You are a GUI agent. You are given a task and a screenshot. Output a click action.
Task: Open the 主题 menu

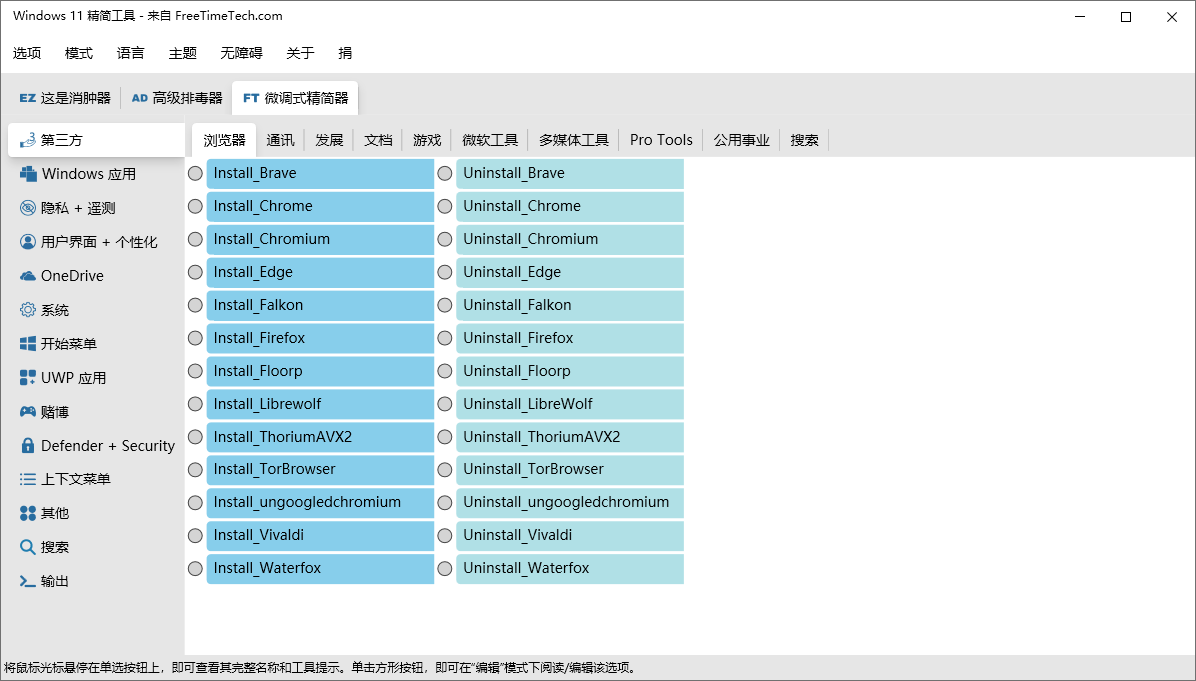click(x=183, y=53)
